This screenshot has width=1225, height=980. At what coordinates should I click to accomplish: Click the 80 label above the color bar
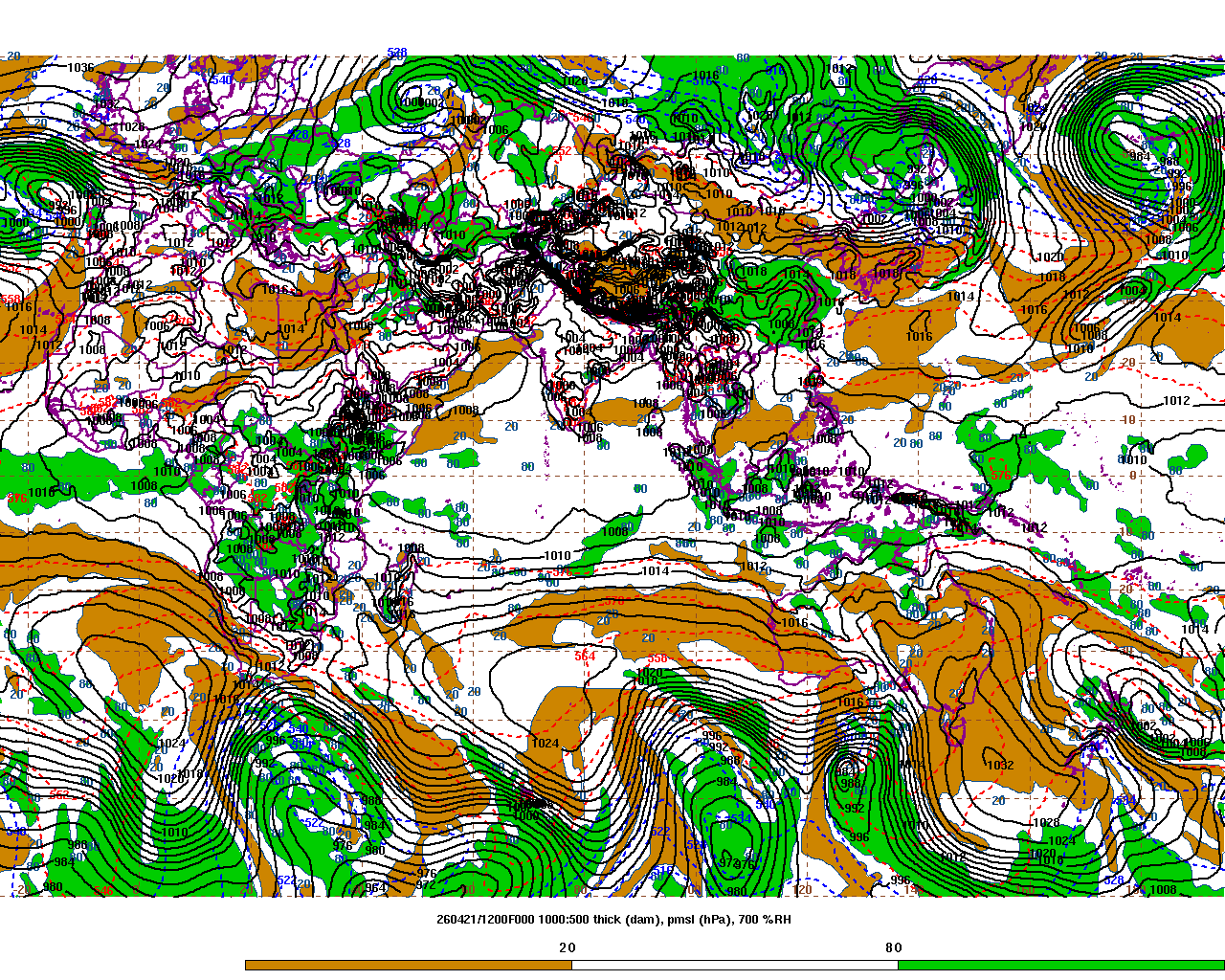click(x=893, y=947)
